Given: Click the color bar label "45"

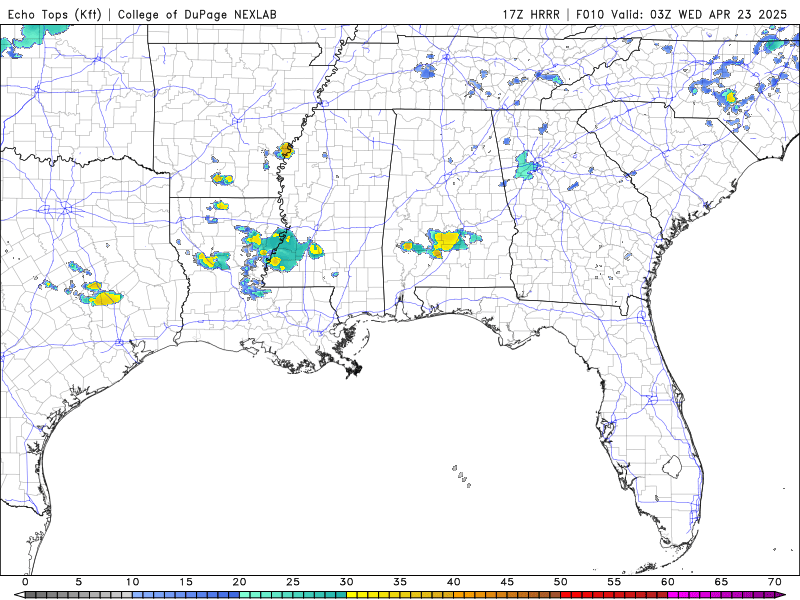Looking at the screenshot, I should 507,582.
